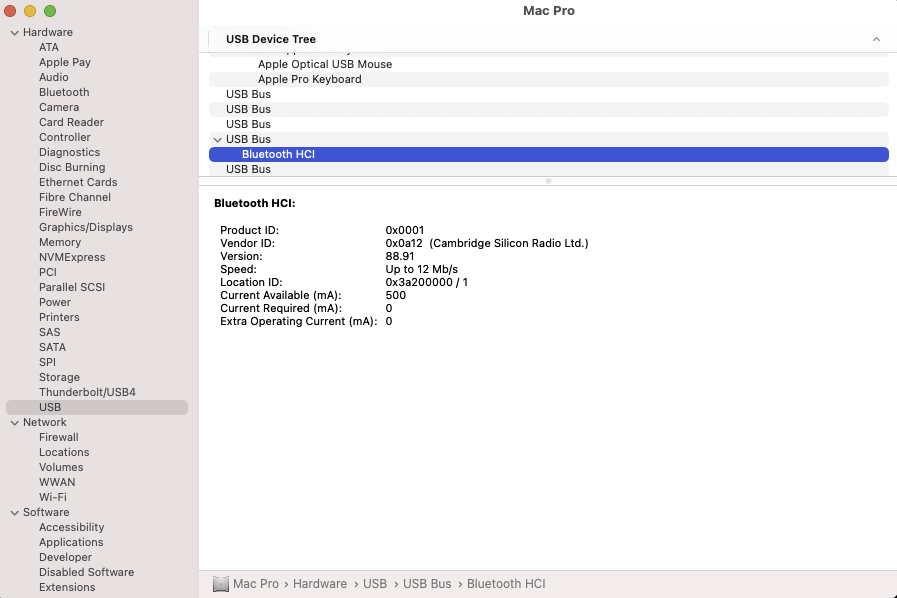The image size is (897, 598).
Task: Select the Bluetooth HCI device row
Action: coord(549,154)
